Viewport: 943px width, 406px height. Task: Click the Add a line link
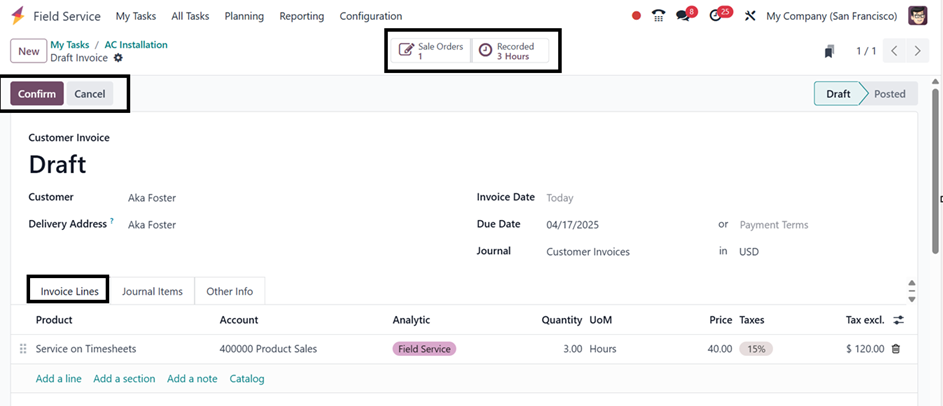[x=58, y=379]
